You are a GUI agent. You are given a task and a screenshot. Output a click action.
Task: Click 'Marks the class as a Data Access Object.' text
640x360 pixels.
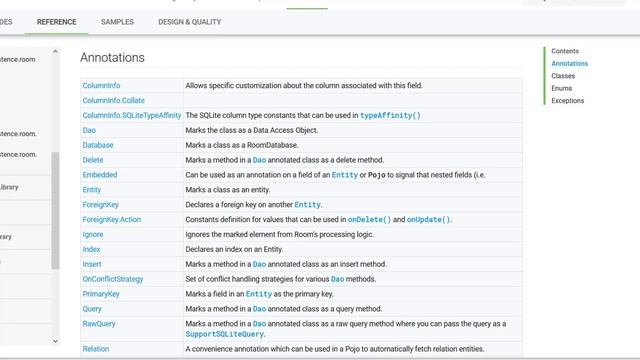tap(251, 130)
